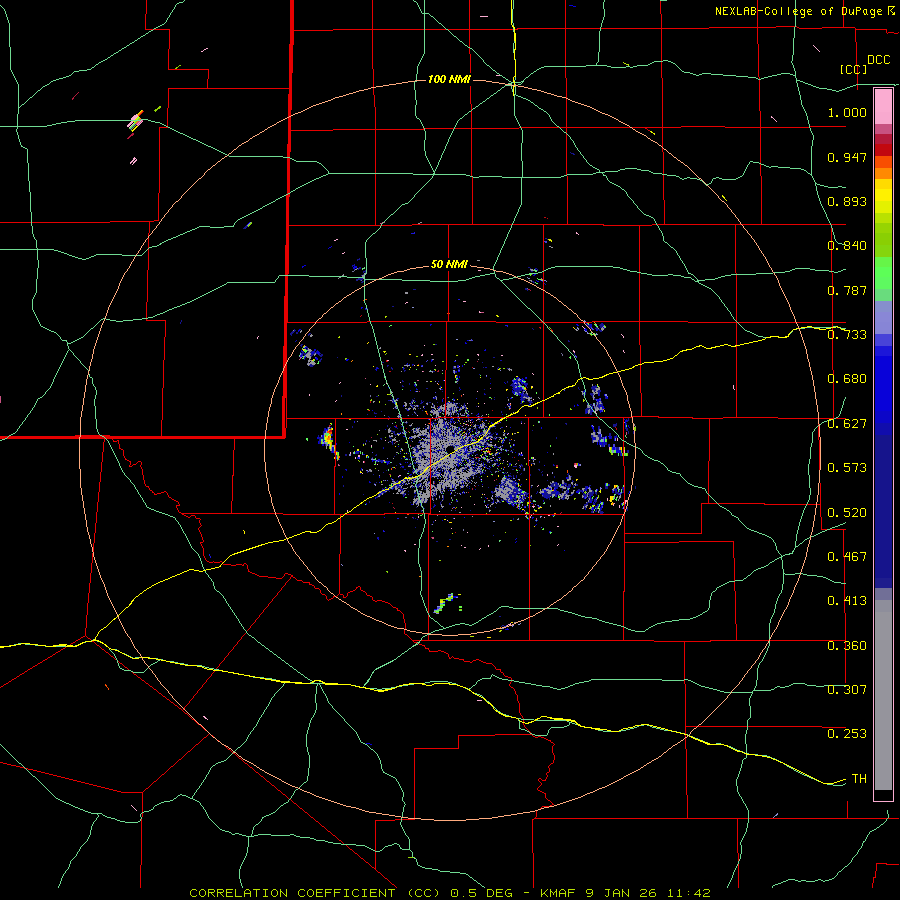
Task: Select the 0.307 scale value
Action: (x=847, y=690)
